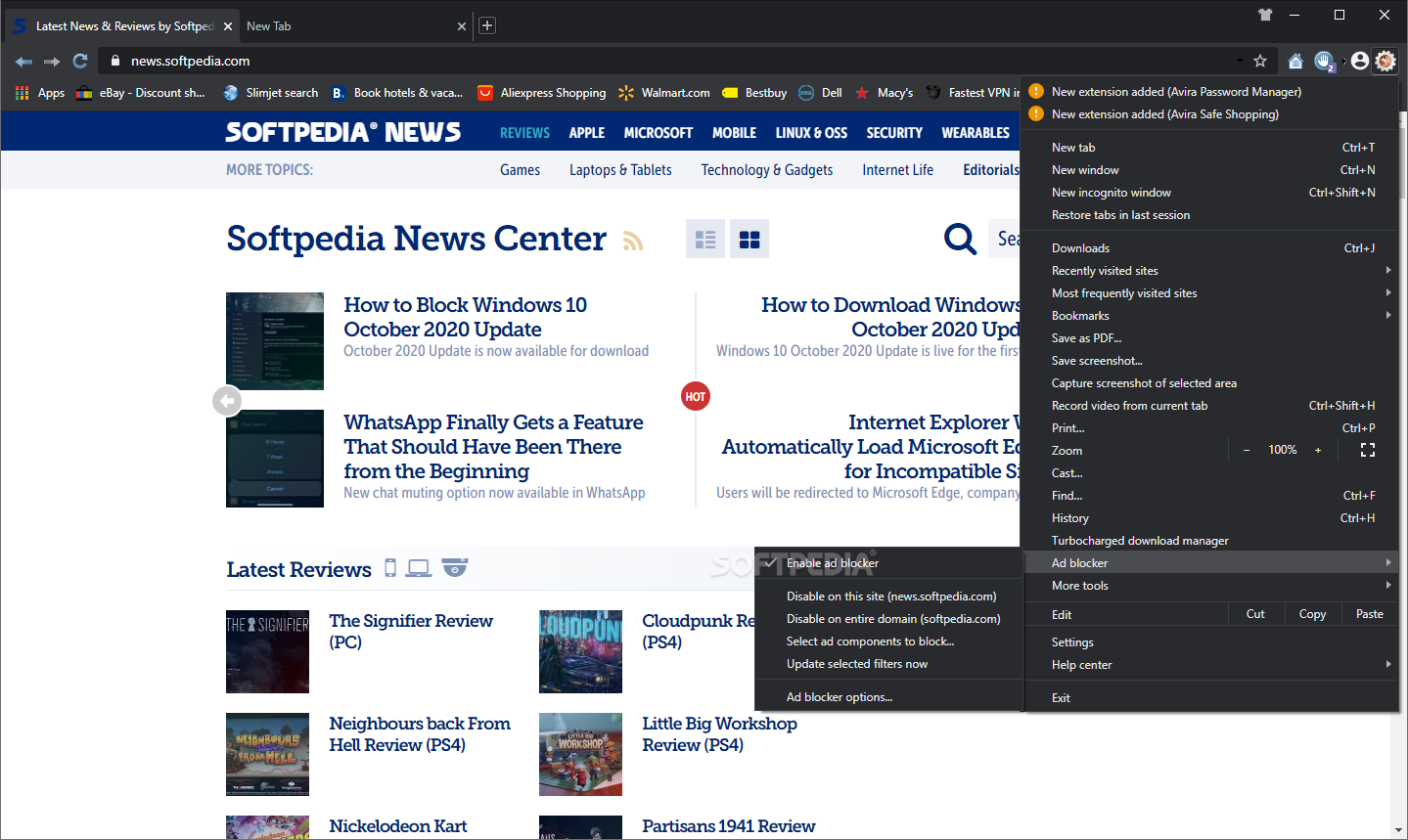1408x840 pixels.
Task: Click the magnifier search icon on page
Action: 960,239
